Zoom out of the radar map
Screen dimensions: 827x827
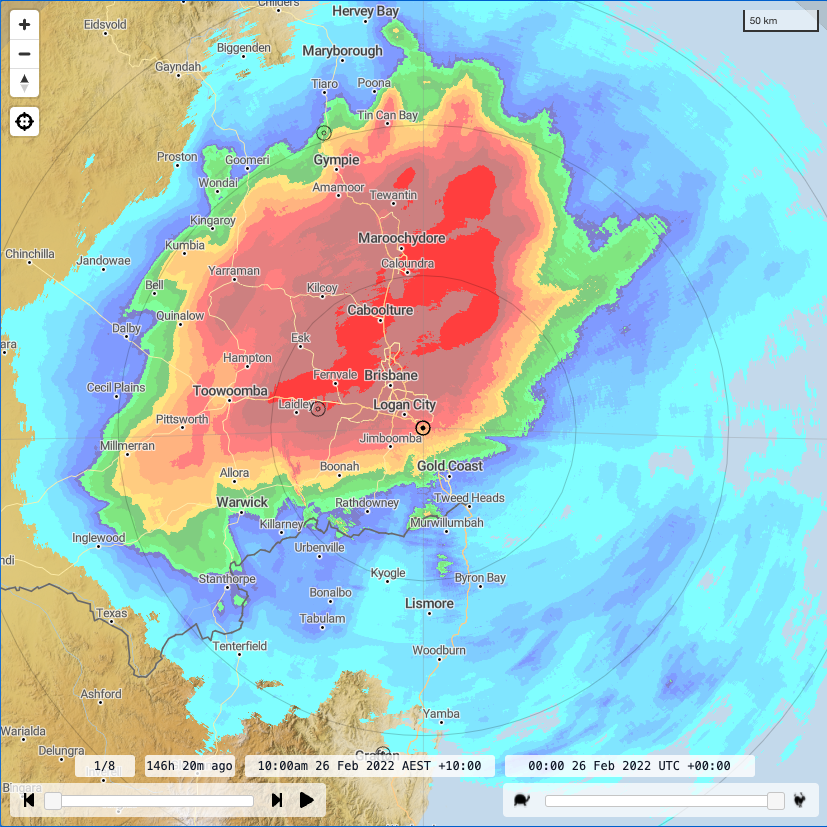pos(24,54)
